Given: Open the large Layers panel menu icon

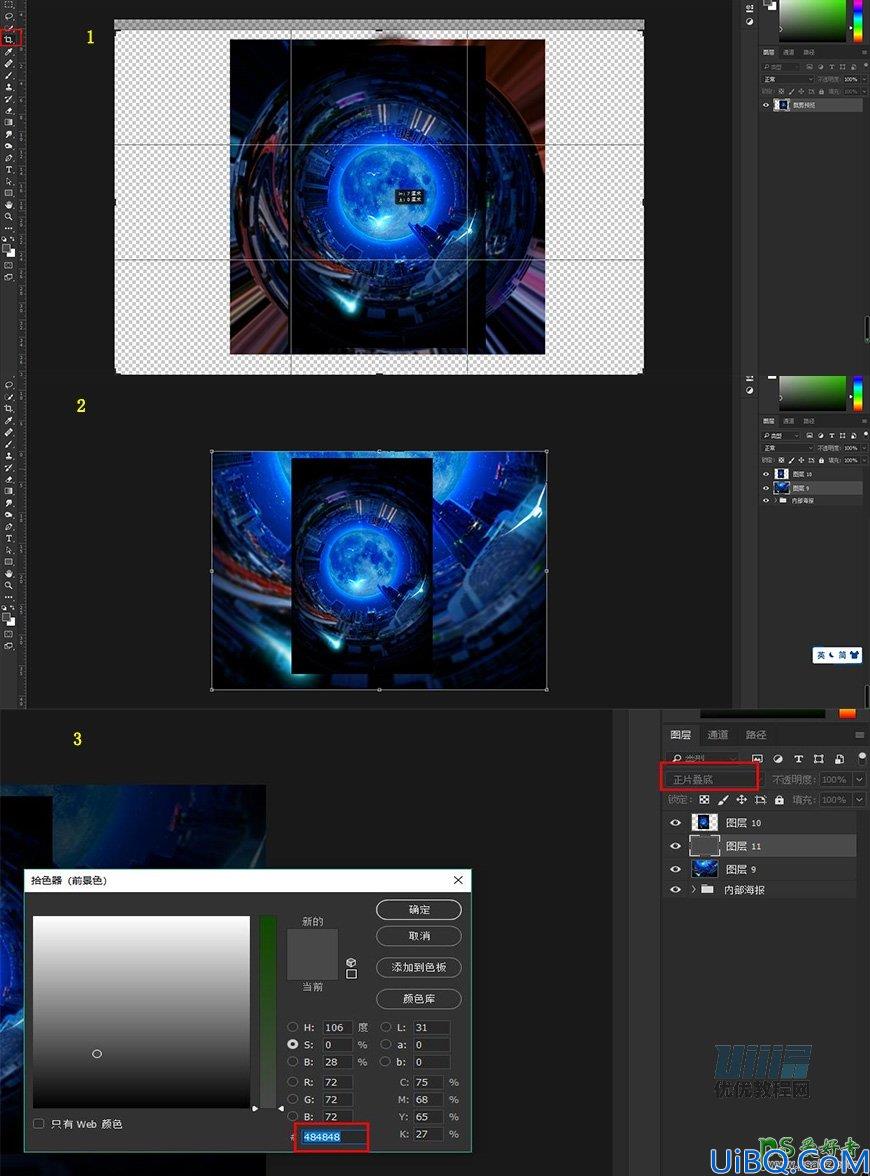Looking at the screenshot, I should click(860, 735).
